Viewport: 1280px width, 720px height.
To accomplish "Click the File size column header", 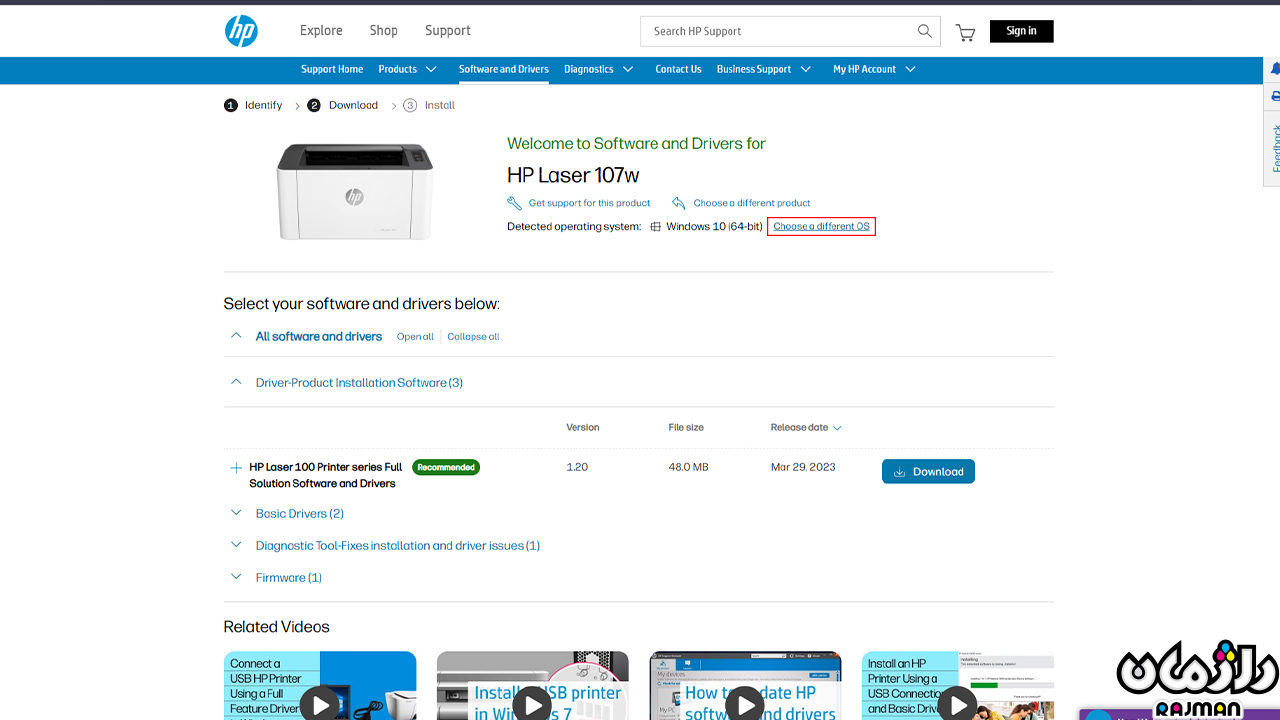I will (686, 427).
